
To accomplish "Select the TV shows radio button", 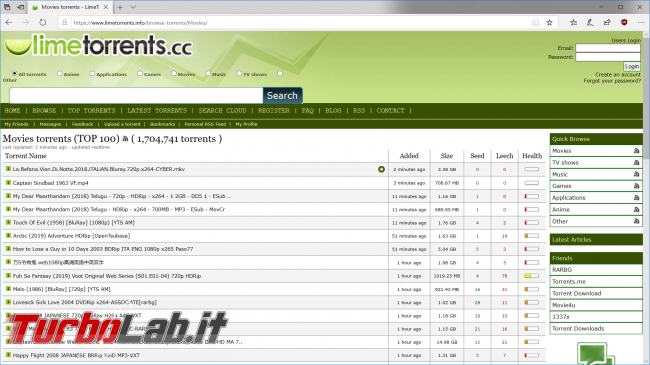I will (239, 73).
